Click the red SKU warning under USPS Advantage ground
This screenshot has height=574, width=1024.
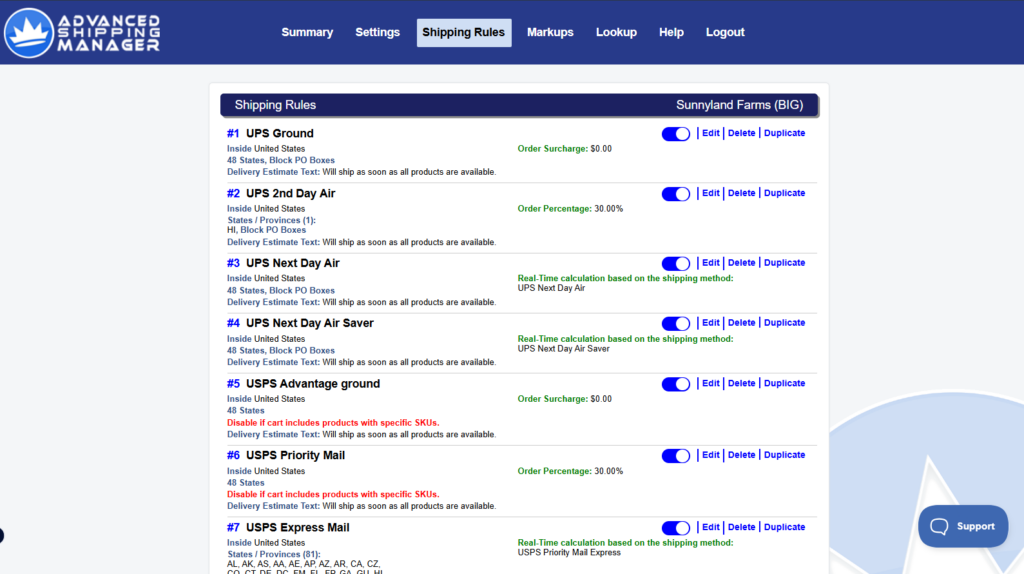click(333, 423)
